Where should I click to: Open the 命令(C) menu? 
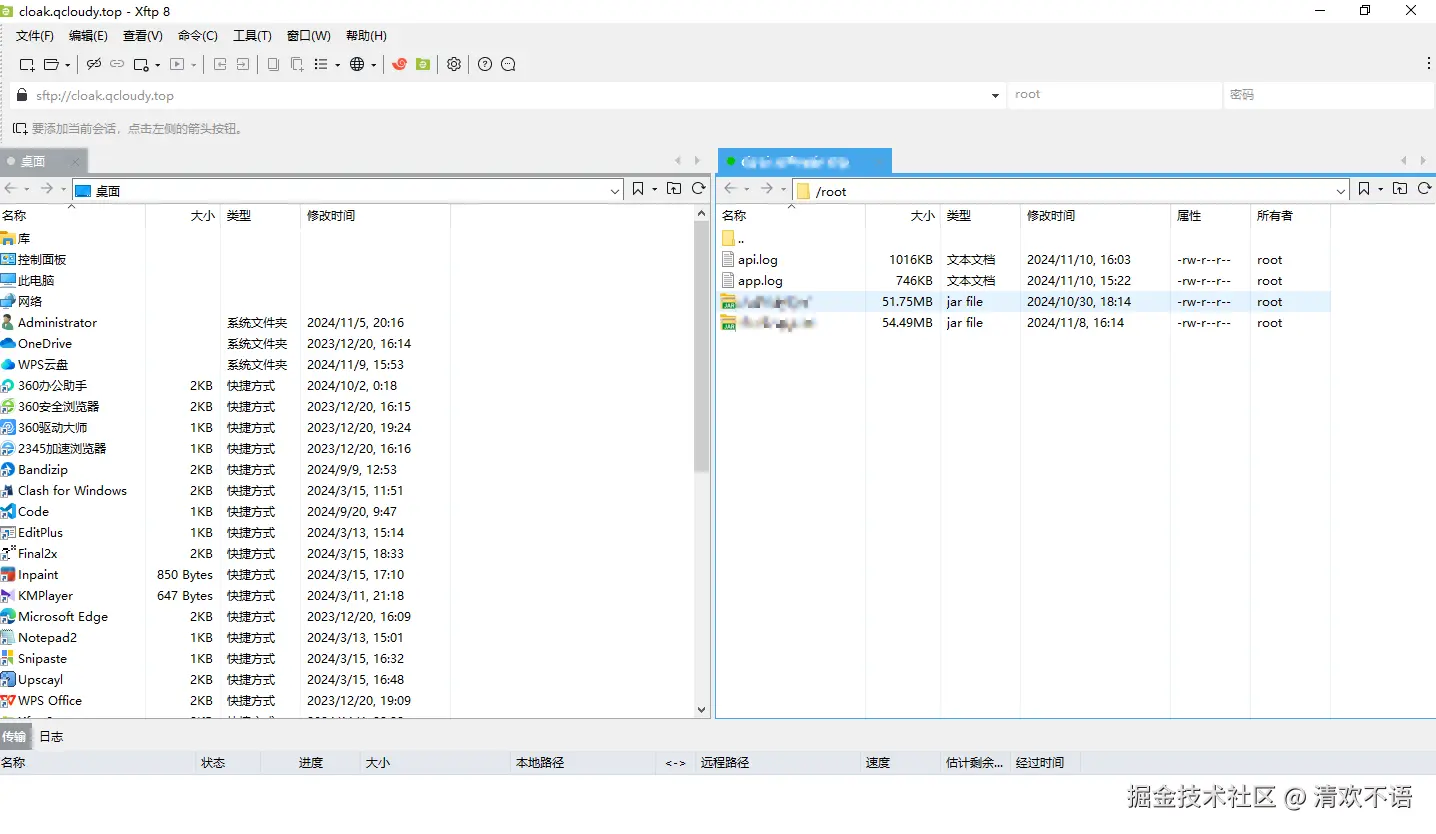[x=198, y=36]
